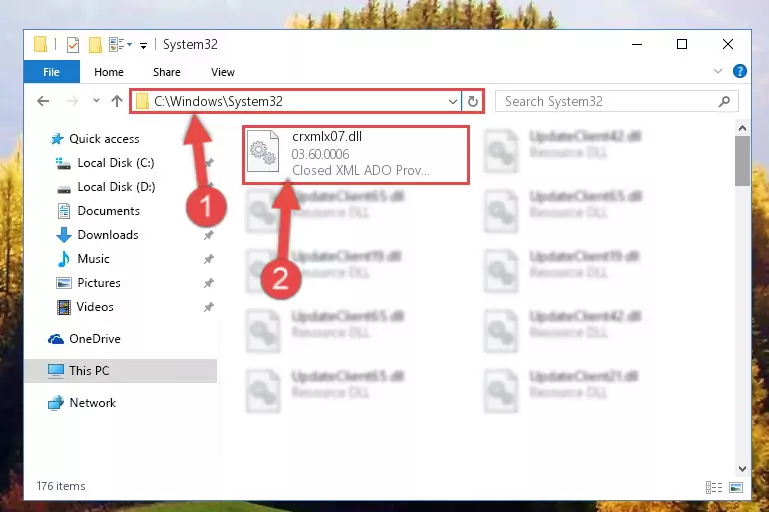Maximize the System32 window
Image resolution: width=769 pixels, height=512 pixels.
pos(682,45)
